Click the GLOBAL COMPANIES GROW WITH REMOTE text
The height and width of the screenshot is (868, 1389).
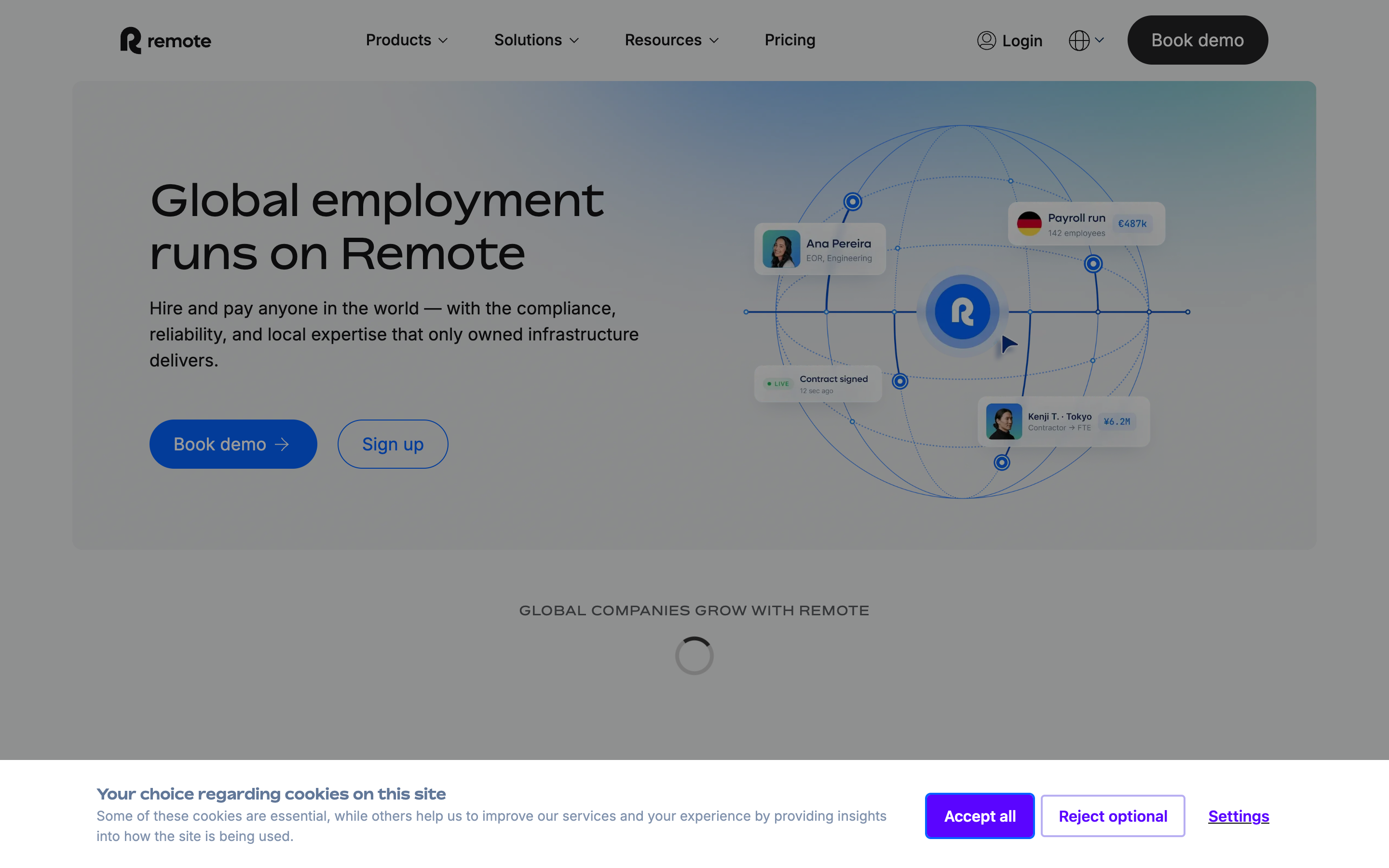point(694,610)
